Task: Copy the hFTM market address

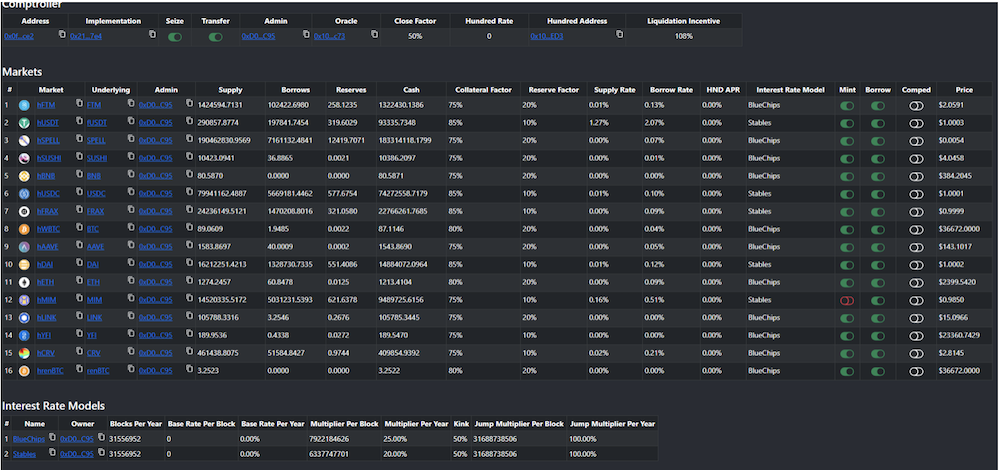Action: point(79,103)
